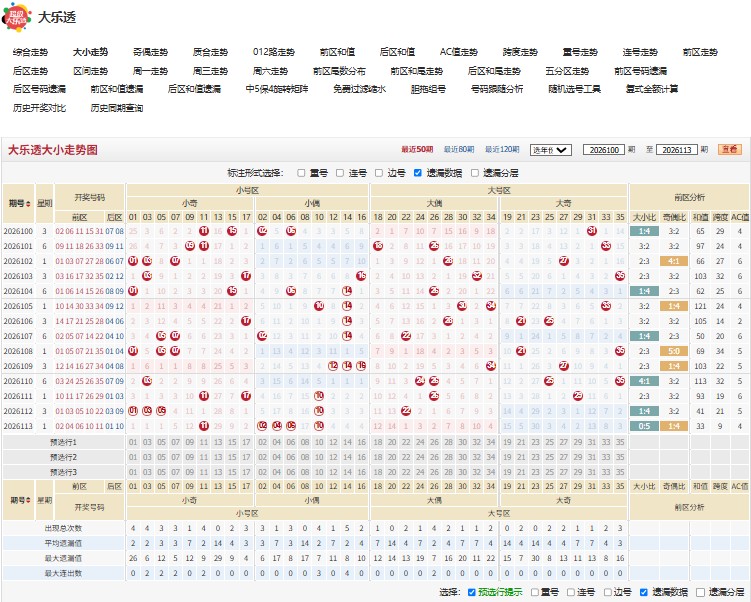Viewport: 751px width, 602px height.
Task: Open the 综合走势 page
Action: click(30, 52)
